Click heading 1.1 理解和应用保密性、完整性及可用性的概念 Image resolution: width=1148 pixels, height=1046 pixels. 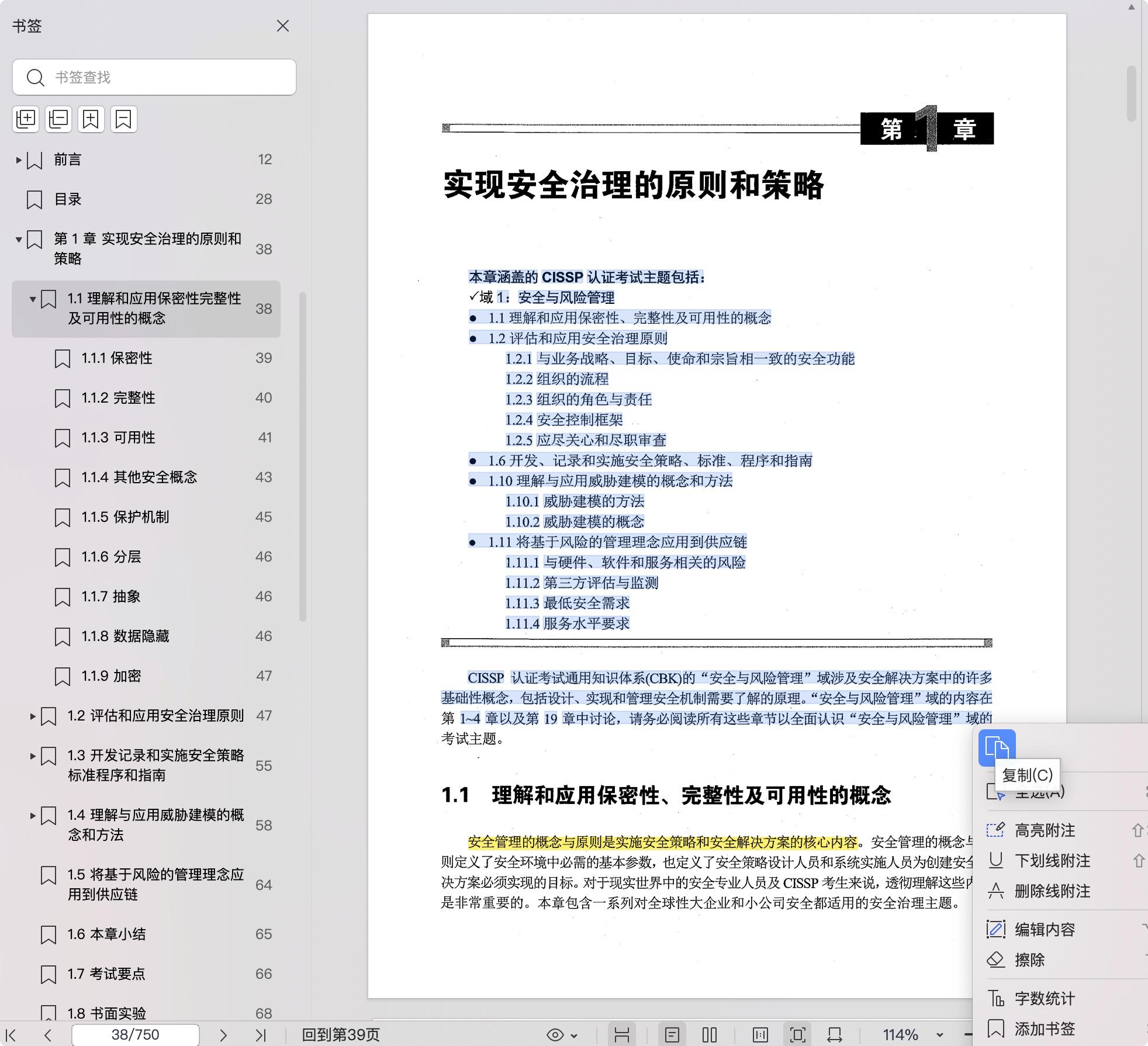coord(666,795)
